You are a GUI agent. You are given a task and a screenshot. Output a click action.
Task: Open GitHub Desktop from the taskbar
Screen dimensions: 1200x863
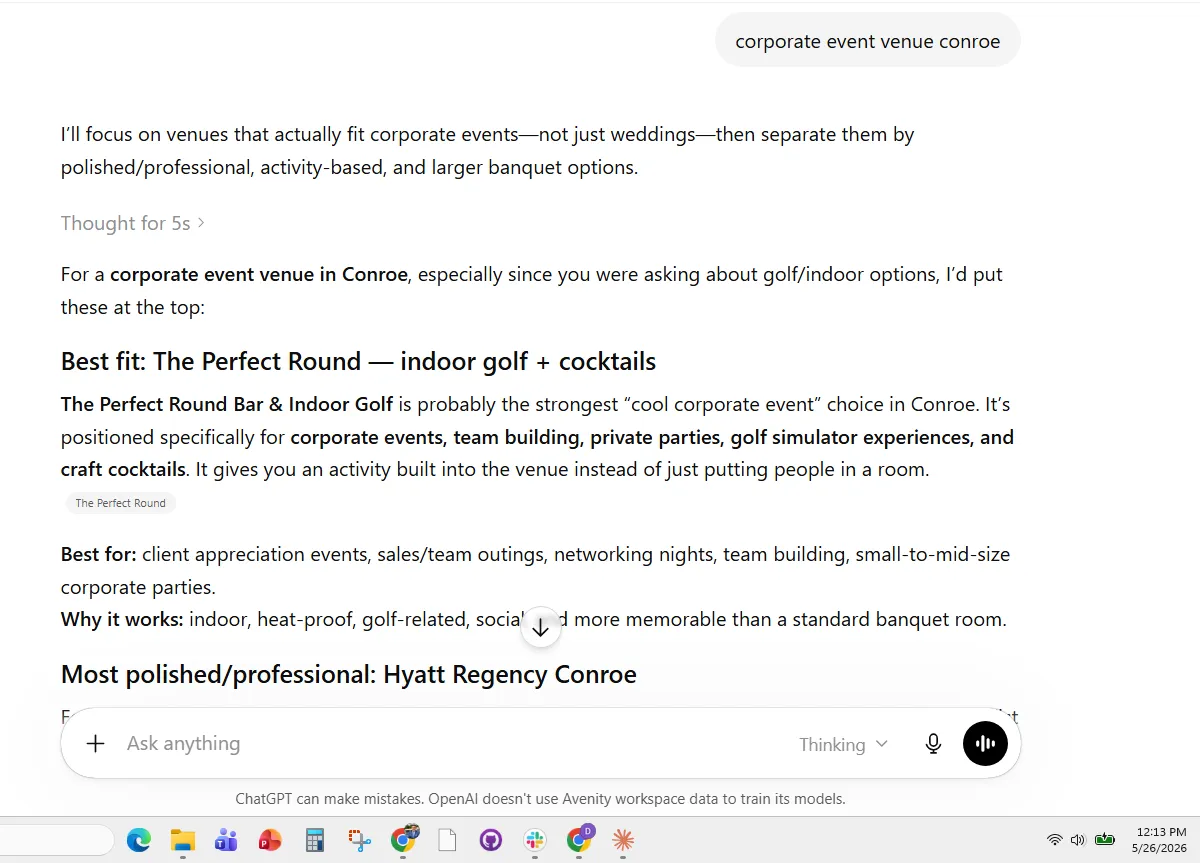click(x=491, y=840)
